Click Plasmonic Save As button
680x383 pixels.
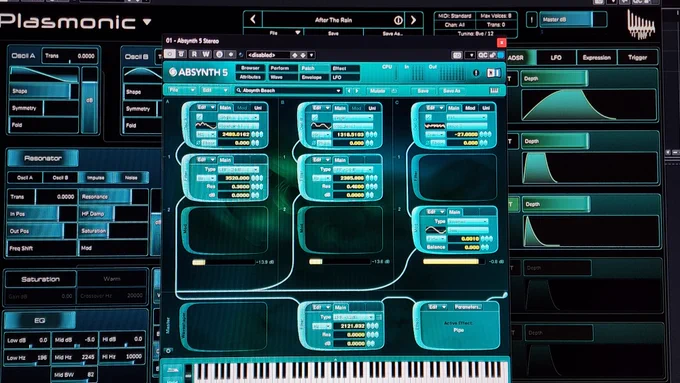point(392,33)
